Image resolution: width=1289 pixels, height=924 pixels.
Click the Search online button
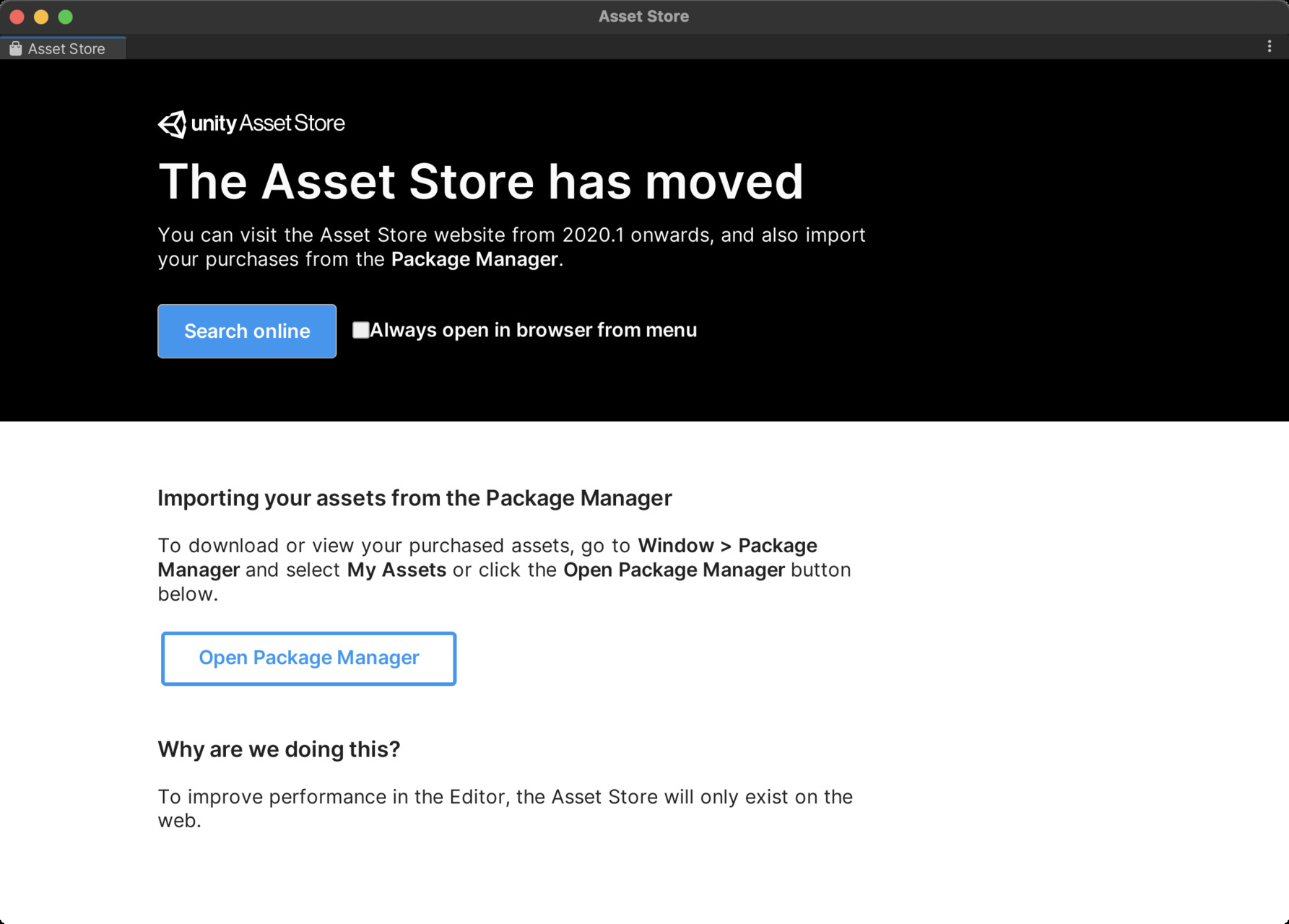pyautogui.click(x=247, y=331)
